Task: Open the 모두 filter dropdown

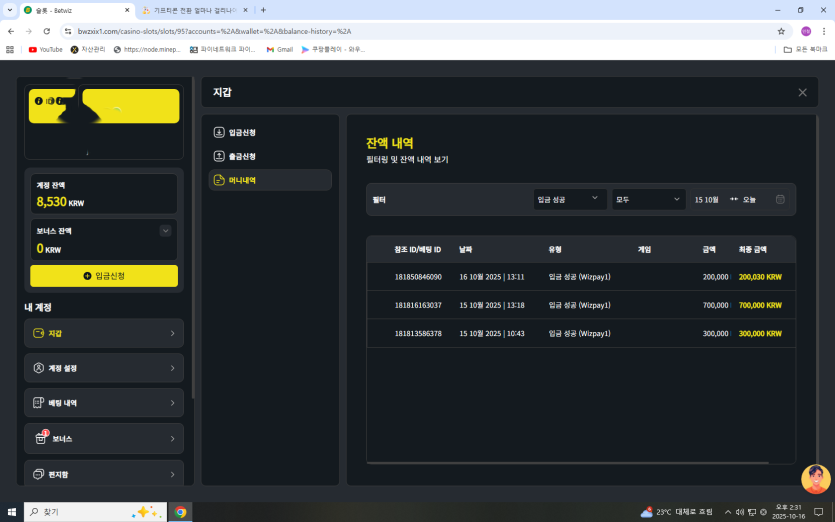Action: 648,200
